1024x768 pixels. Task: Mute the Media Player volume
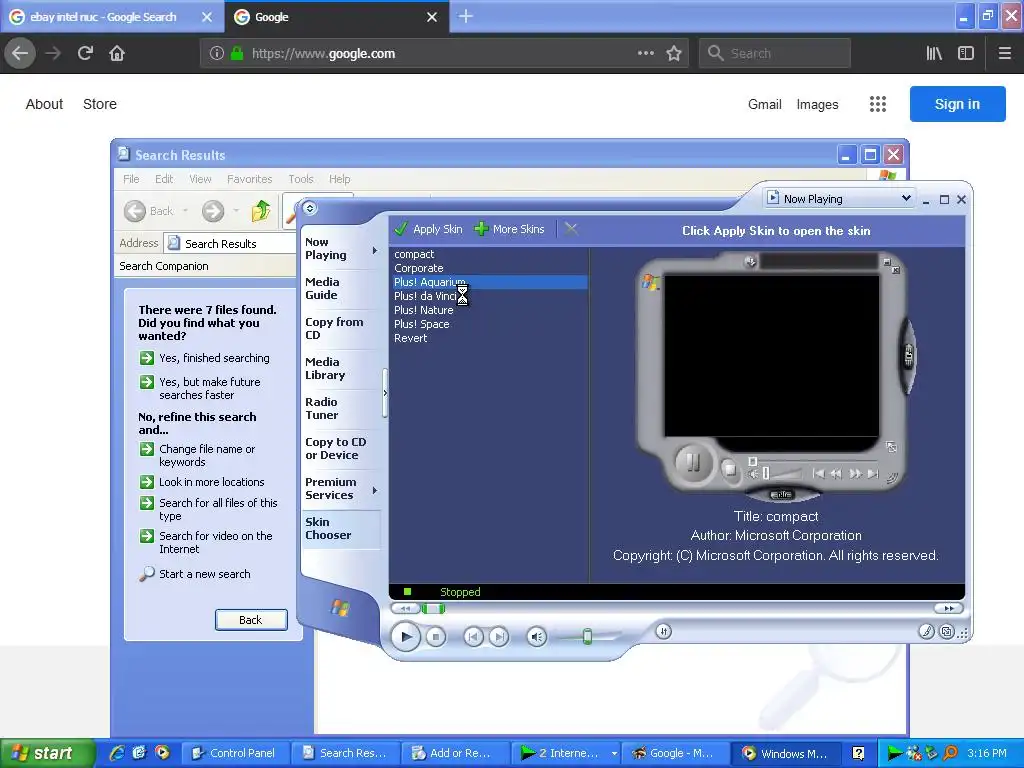point(536,636)
